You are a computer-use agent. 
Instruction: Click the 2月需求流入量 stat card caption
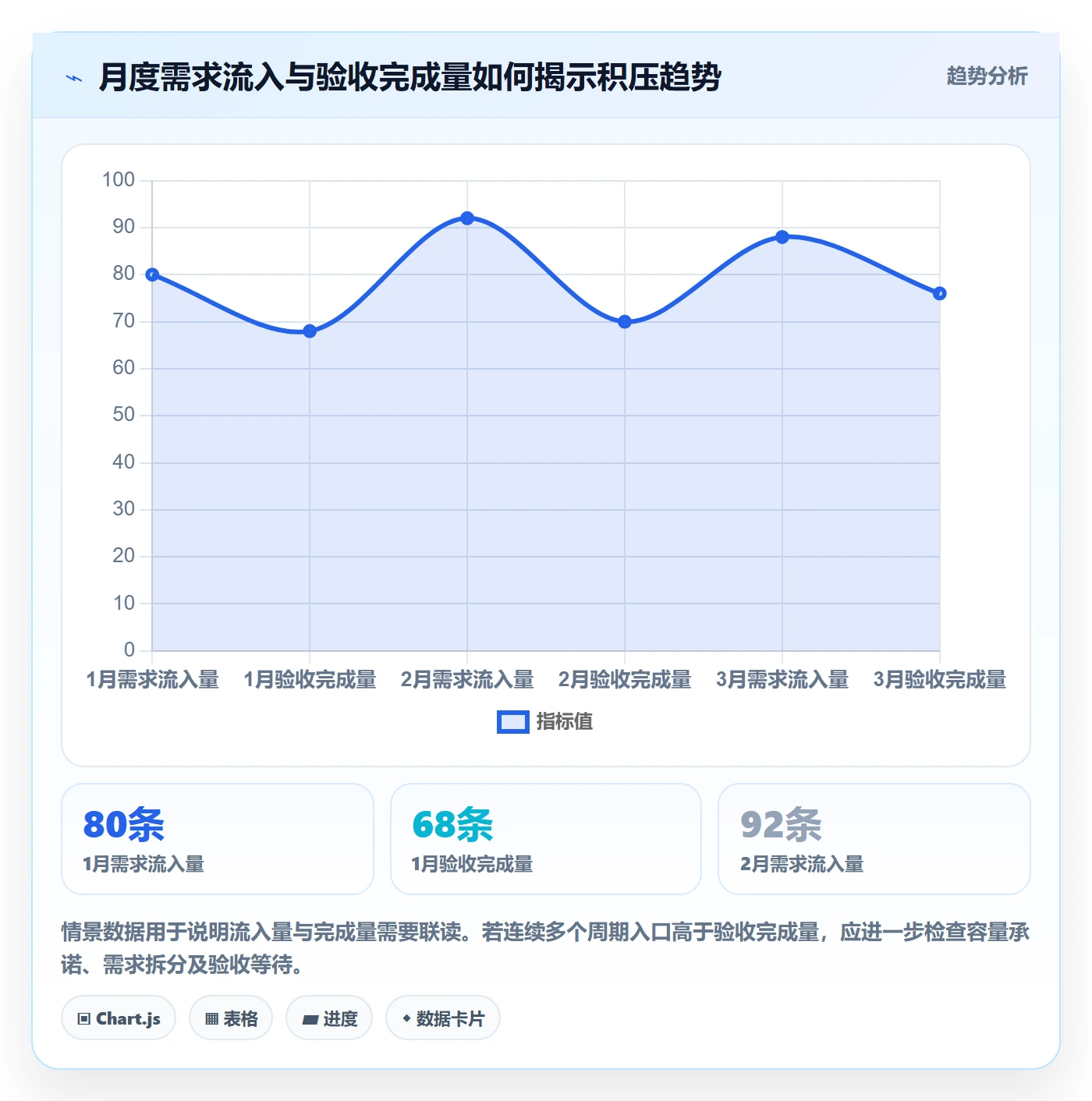[802, 864]
